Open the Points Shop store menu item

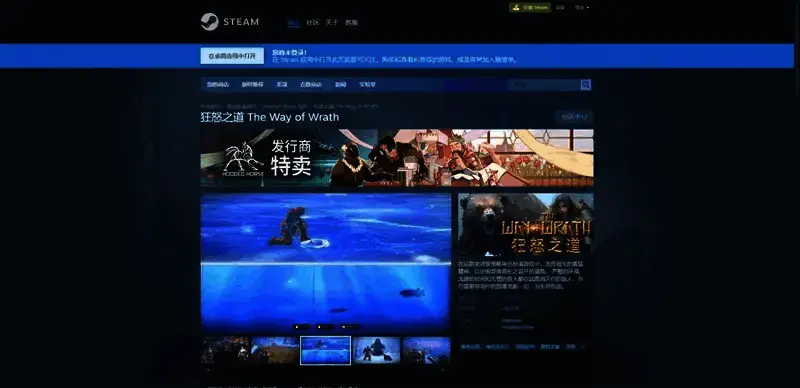click(311, 85)
